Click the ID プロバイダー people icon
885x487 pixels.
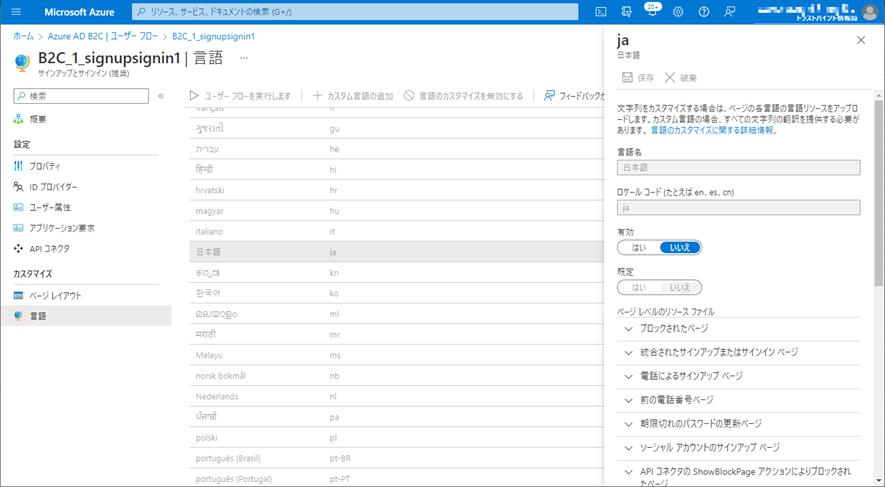tap(19, 187)
